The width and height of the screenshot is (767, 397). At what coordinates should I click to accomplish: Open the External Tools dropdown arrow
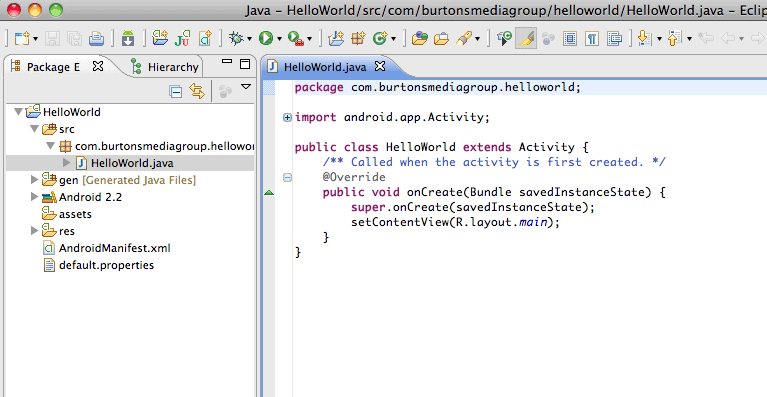[x=310, y=39]
